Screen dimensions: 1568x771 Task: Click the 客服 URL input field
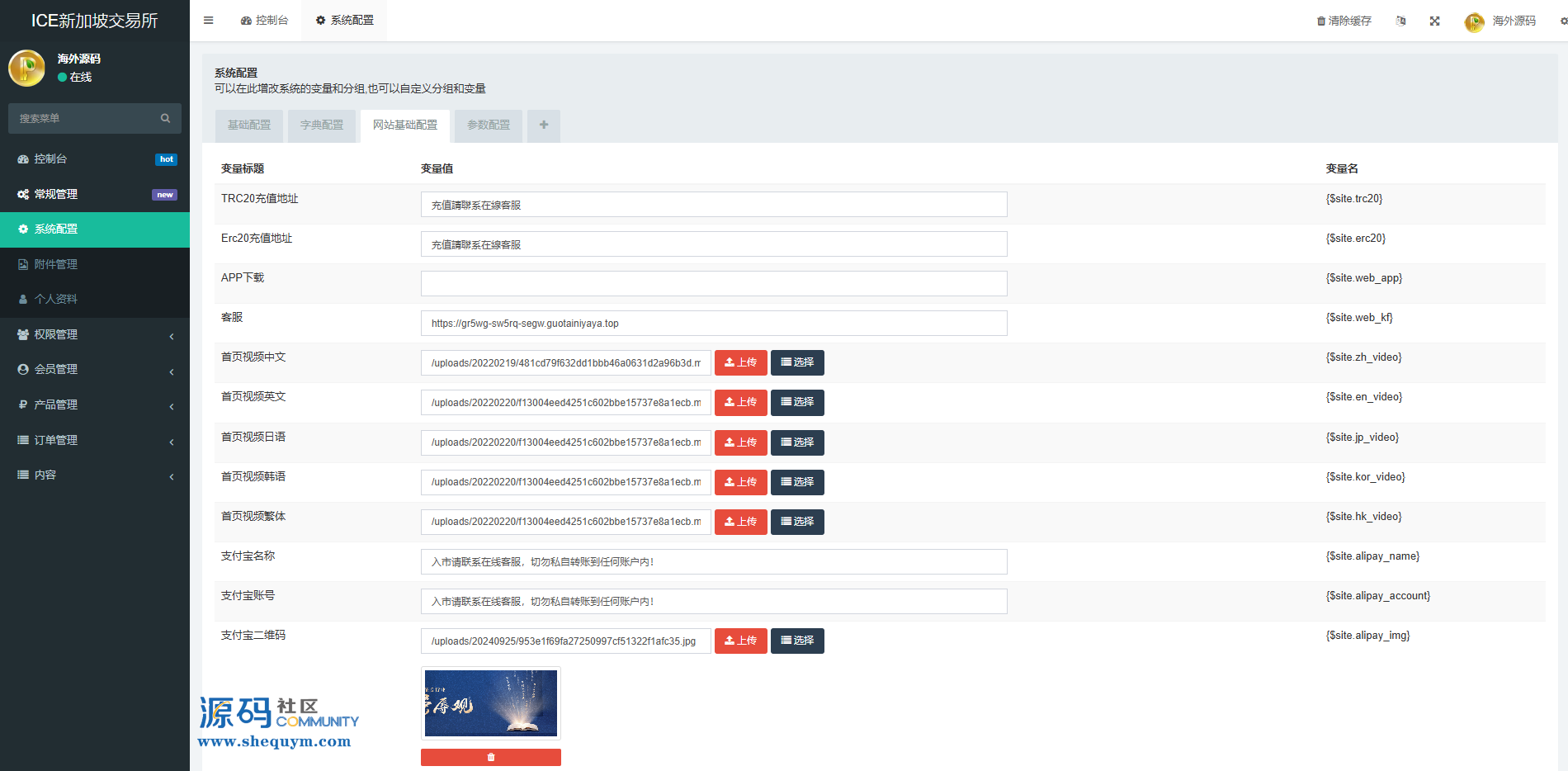click(x=714, y=324)
